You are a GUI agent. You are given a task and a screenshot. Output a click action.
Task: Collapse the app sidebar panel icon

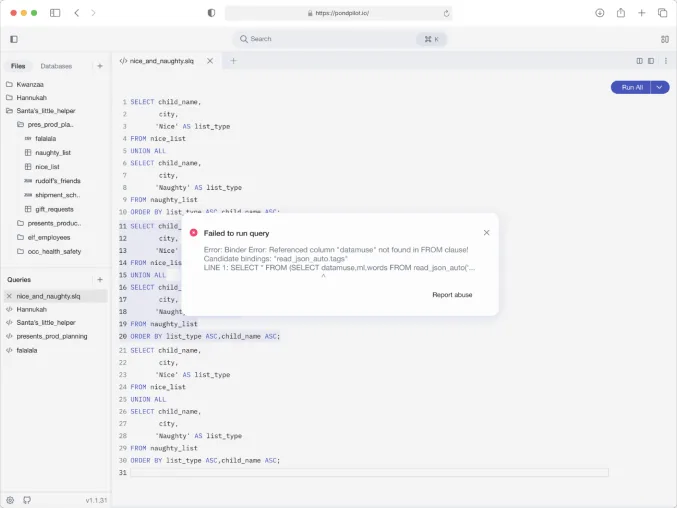pyautogui.click(x=14, y=39)
